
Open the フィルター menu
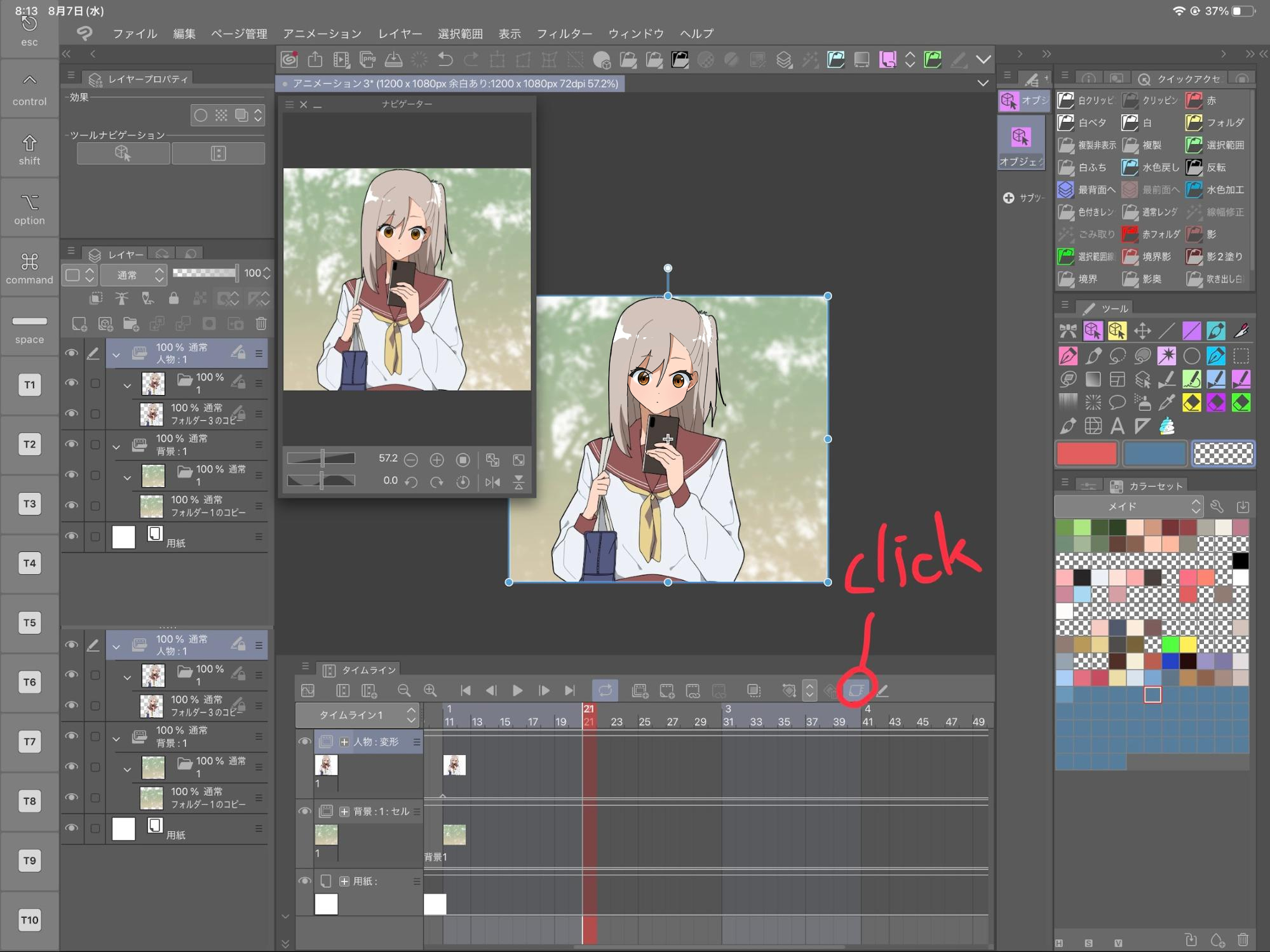pyautogui.click(x=564, y=33)
